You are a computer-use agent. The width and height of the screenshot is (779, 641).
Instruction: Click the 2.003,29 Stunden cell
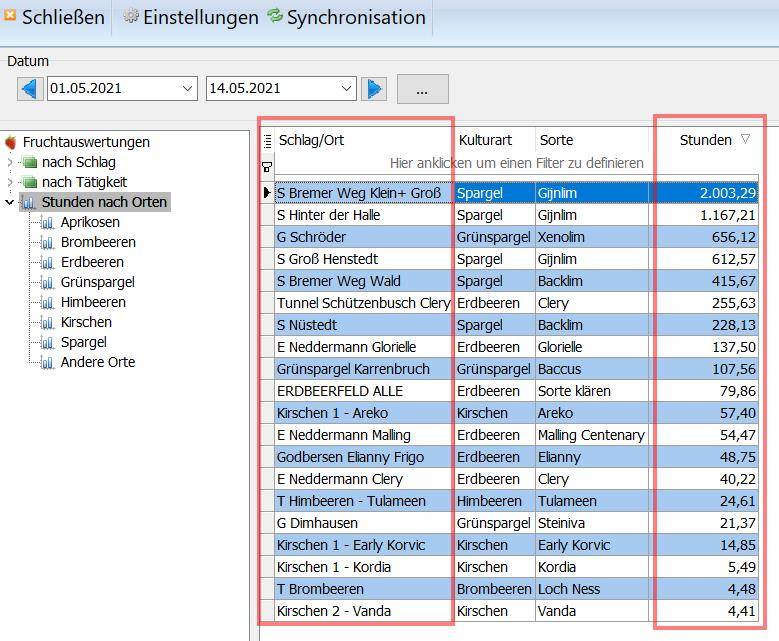point(704,193)
